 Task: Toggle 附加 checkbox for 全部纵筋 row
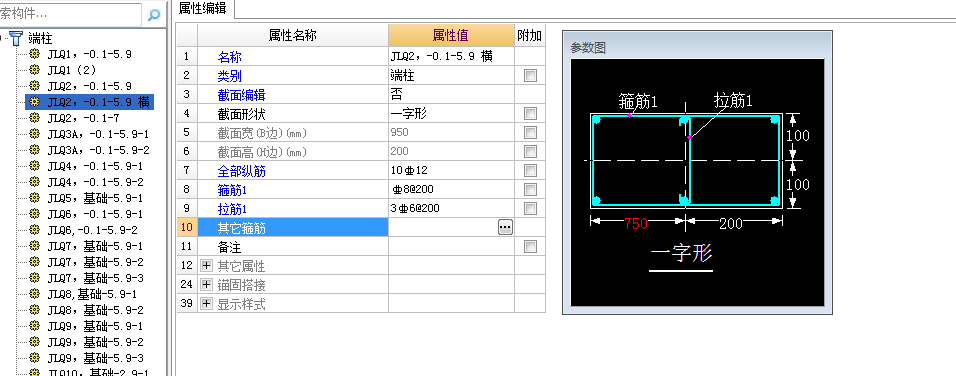530,171
